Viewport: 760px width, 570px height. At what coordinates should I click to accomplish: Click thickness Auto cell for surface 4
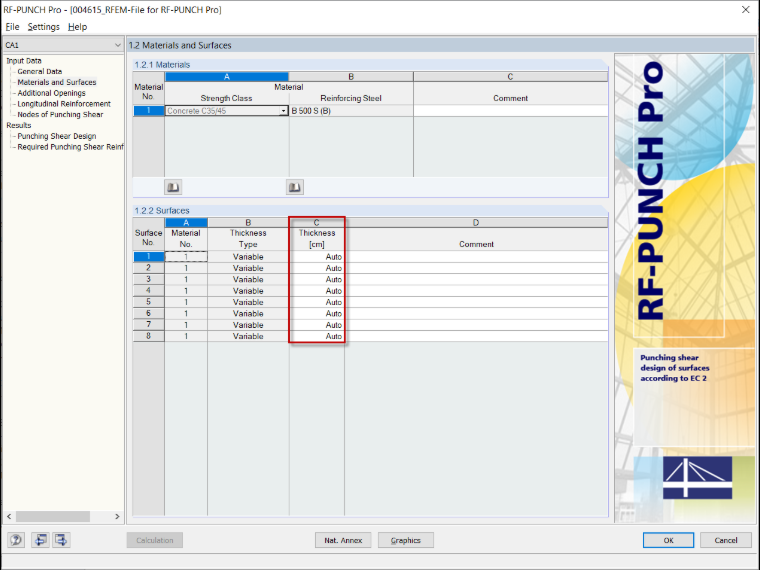(317, 291)
